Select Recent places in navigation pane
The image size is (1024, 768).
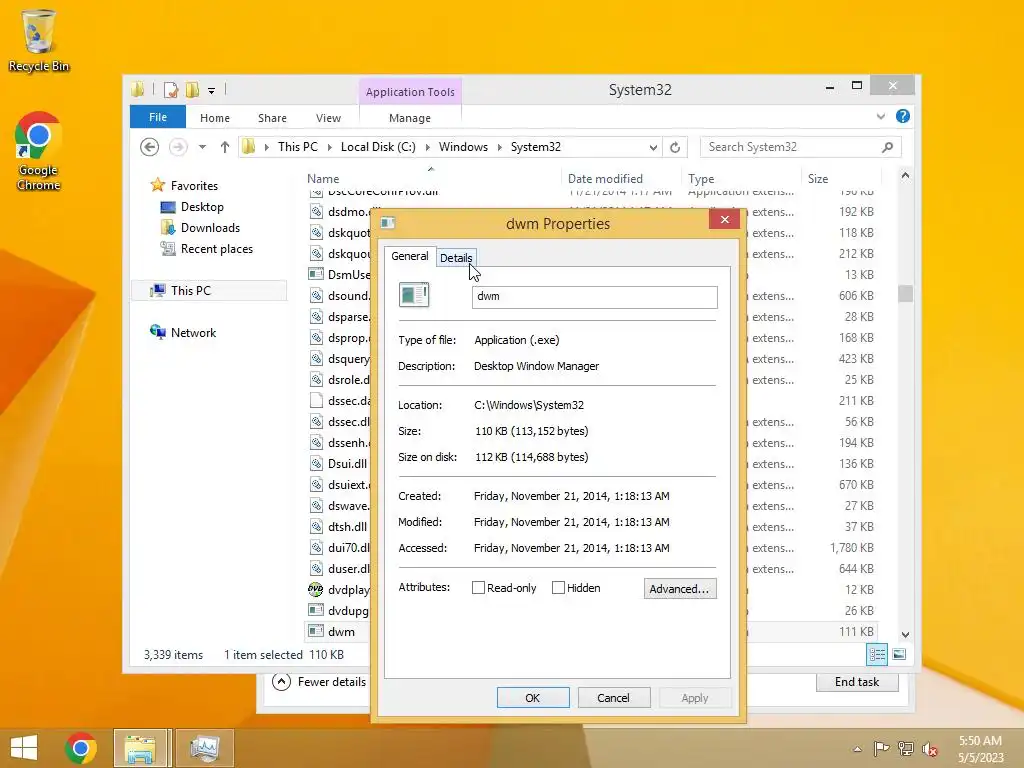click(x=217, y=249)
